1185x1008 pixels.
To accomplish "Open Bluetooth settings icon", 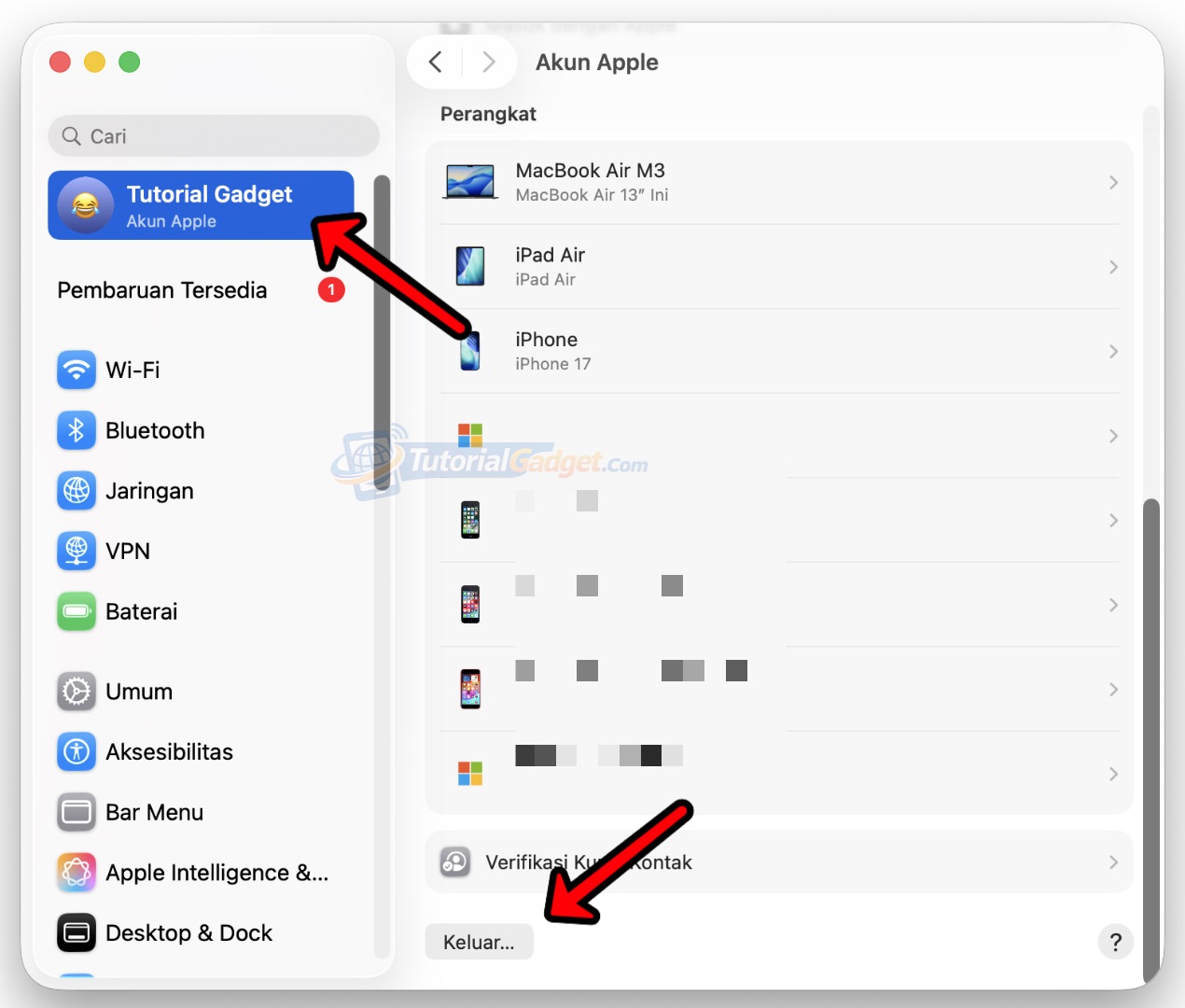I will click(x=77, y=430).
